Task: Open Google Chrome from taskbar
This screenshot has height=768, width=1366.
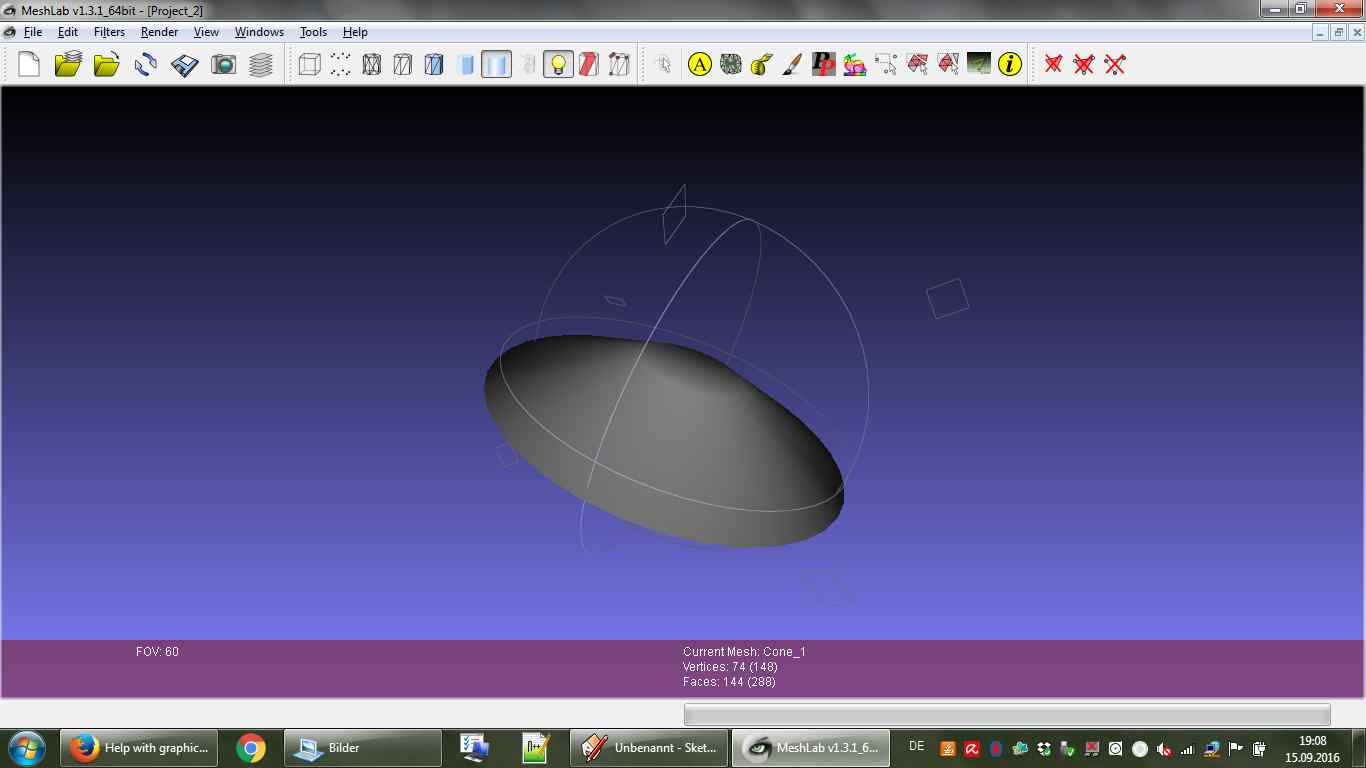Action: point(251,747)
